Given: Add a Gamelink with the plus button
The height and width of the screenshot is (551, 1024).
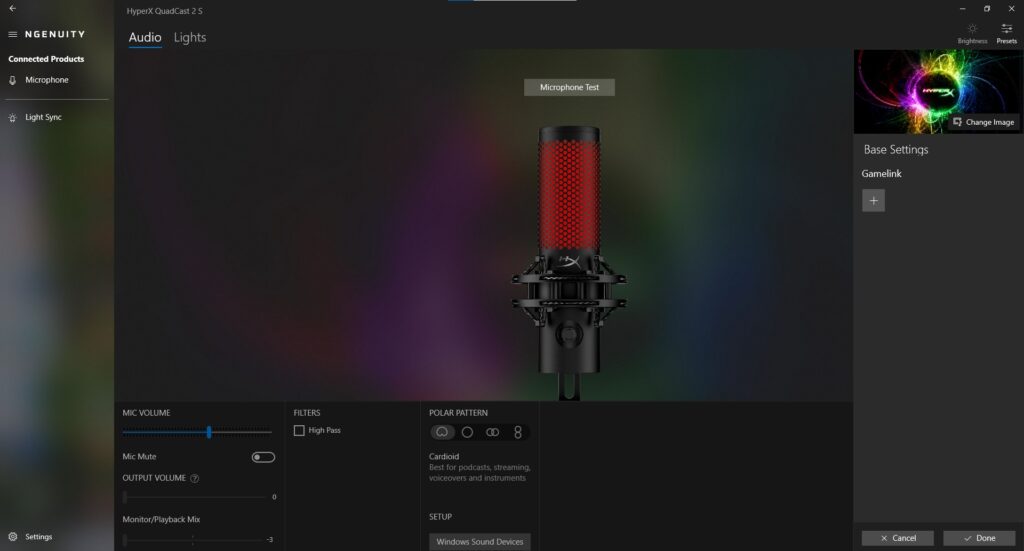Looking at the screenshot, I should (x=873, y=200).
